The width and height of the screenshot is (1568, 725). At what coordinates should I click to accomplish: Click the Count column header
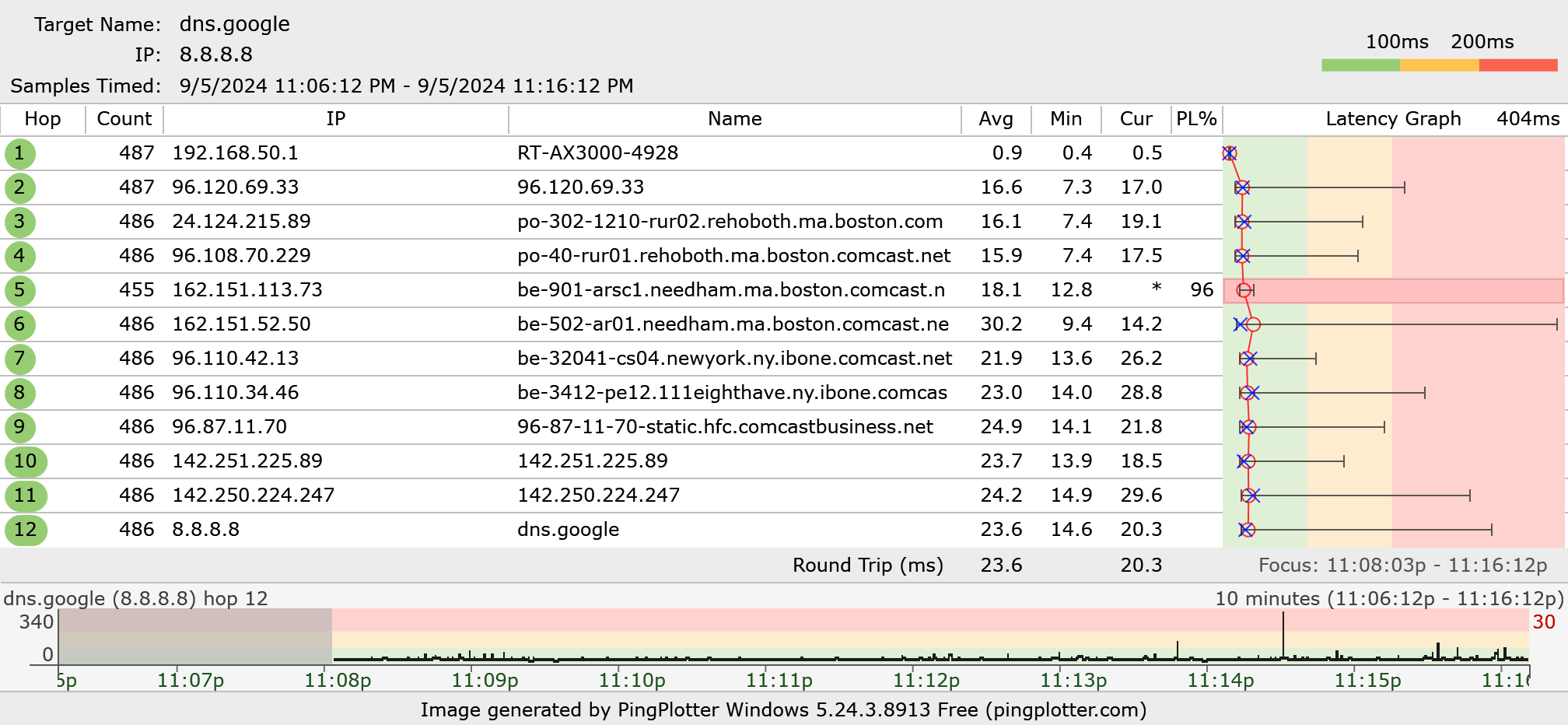(x=124, y=119)
